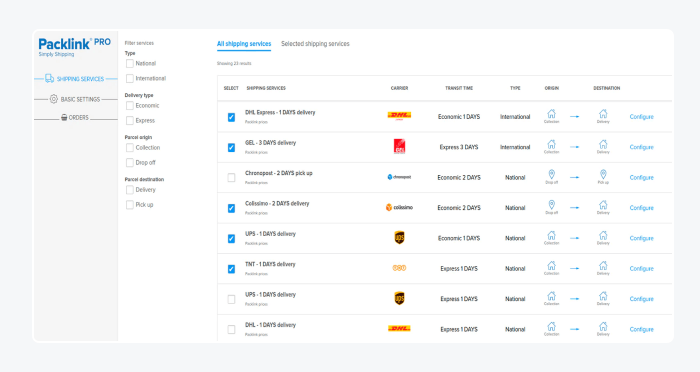Screen dimensions: 700x372
Task: Click the Chronopost carrier logo
Action: coord(399,177)
